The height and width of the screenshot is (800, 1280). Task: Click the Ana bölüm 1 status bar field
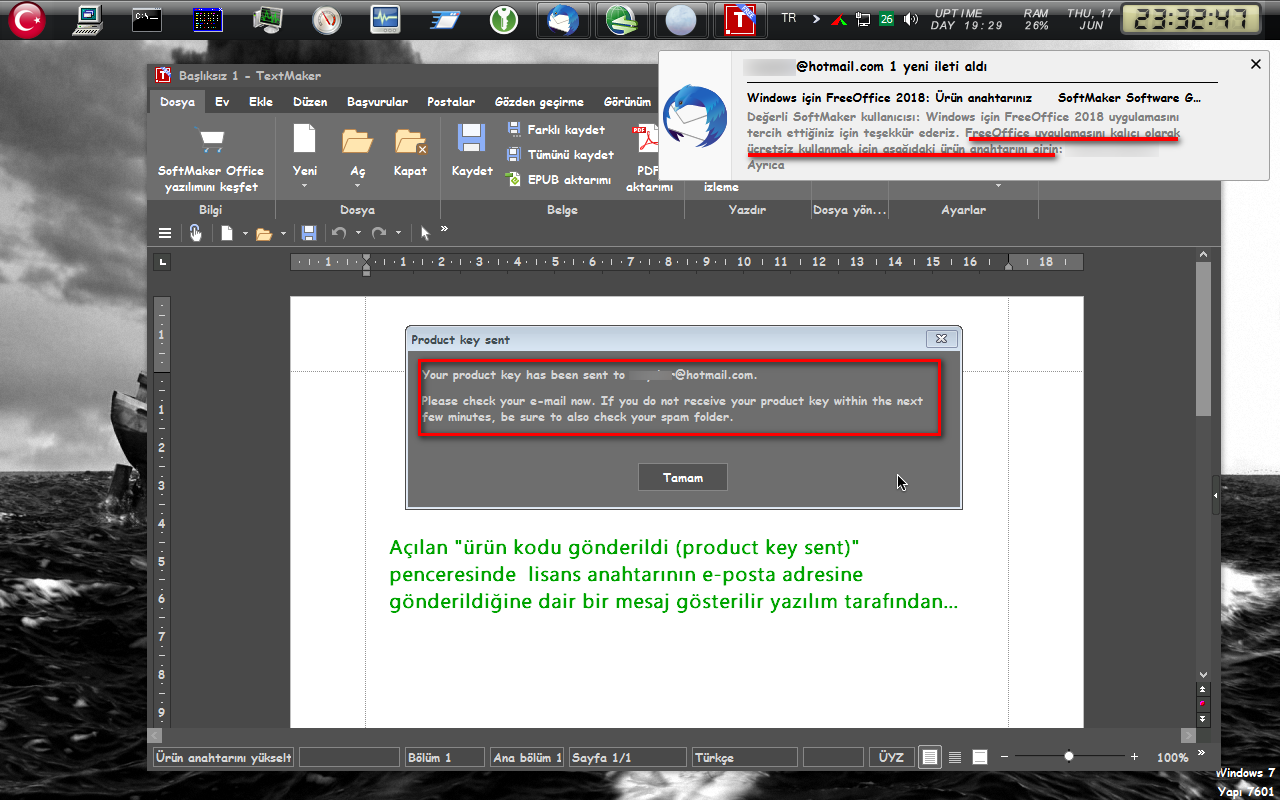(x=527, y=758)
